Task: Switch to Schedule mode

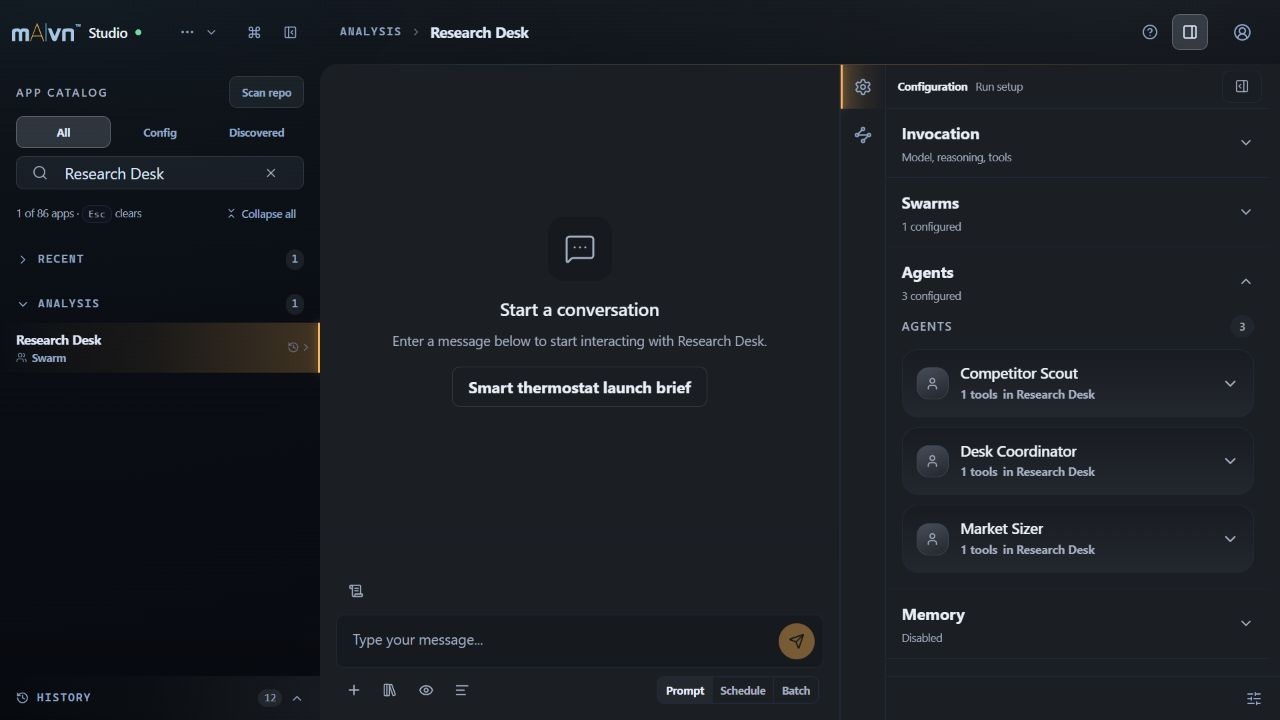Action: 743,690
